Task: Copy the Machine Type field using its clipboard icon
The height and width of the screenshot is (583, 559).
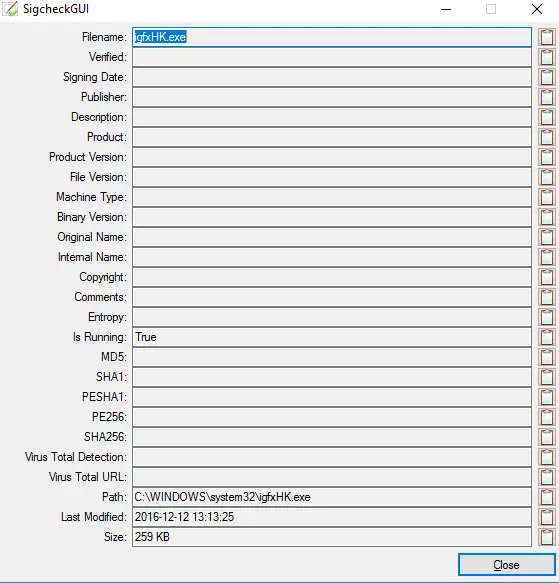Action: click(x=546, y=197)
